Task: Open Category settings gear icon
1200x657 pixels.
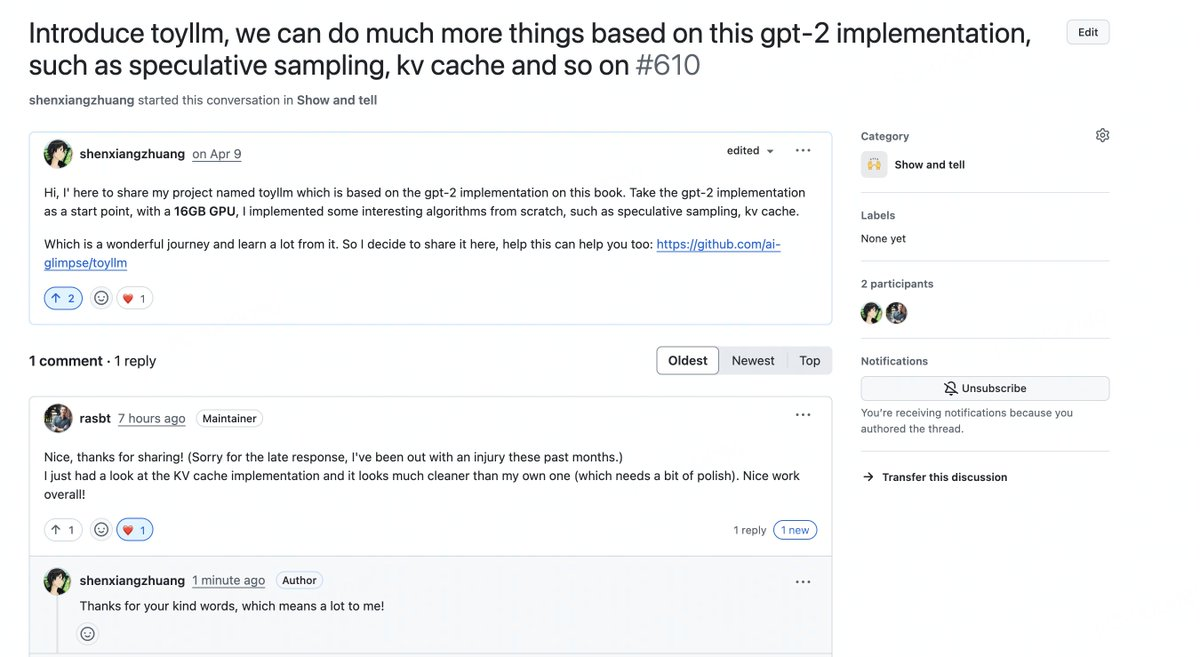Action: tap(1102, 135)
